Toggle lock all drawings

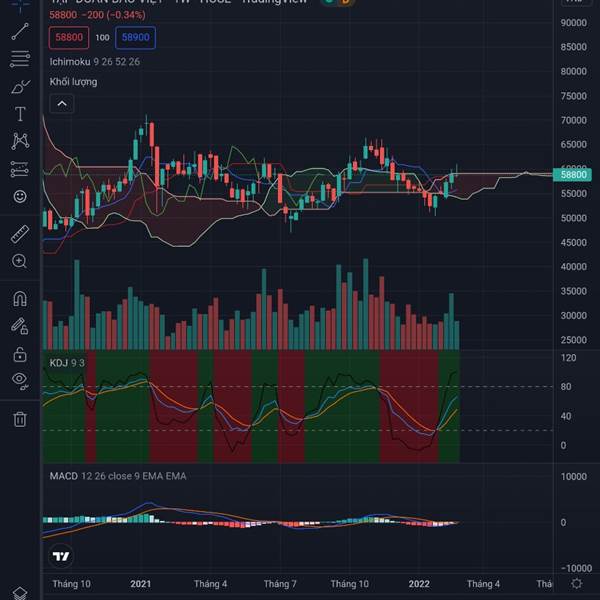click(20, 354)
